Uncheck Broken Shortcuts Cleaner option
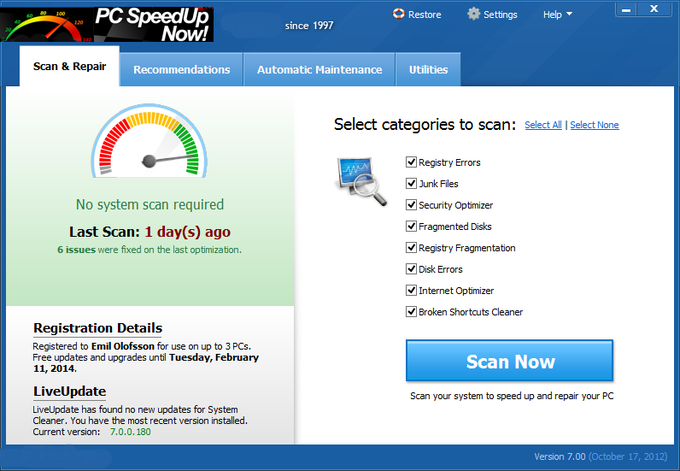This screenshot has width=680, height=471. pyautogui.click(x=411, y=312)
